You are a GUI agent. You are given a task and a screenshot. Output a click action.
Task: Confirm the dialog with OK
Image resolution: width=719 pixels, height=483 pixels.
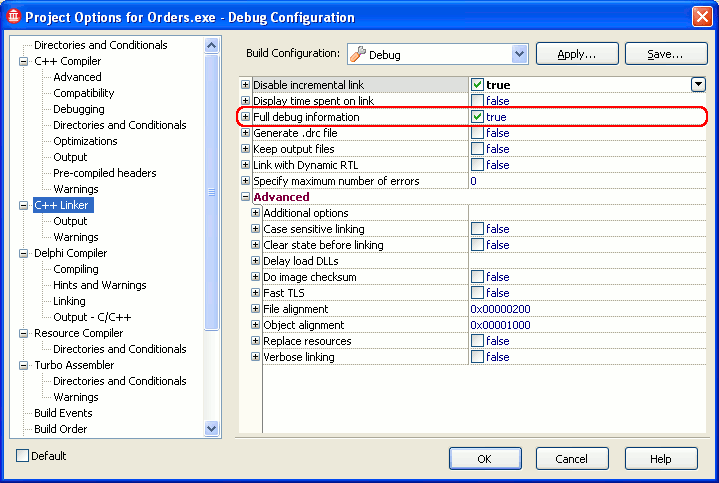484,459
